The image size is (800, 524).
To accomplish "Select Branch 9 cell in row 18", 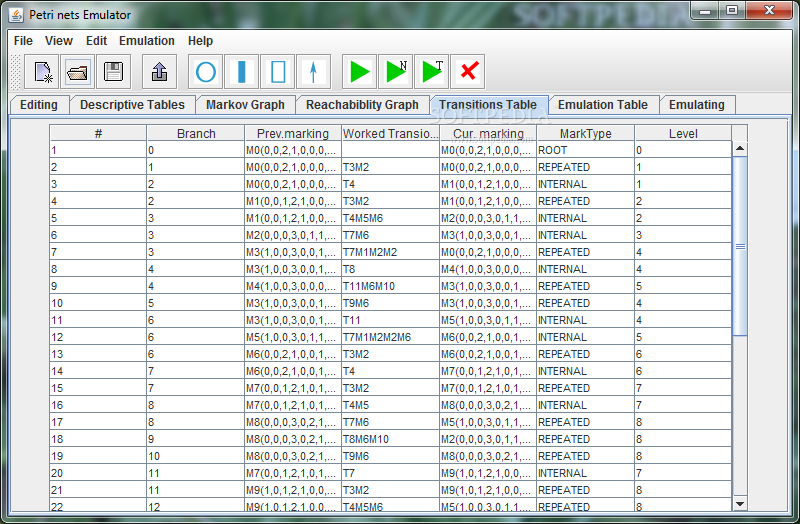I will click(196, 439).
